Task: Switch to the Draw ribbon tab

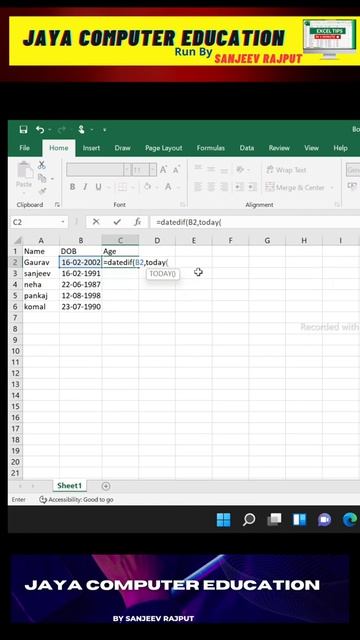Action: [x=122, y=148]
